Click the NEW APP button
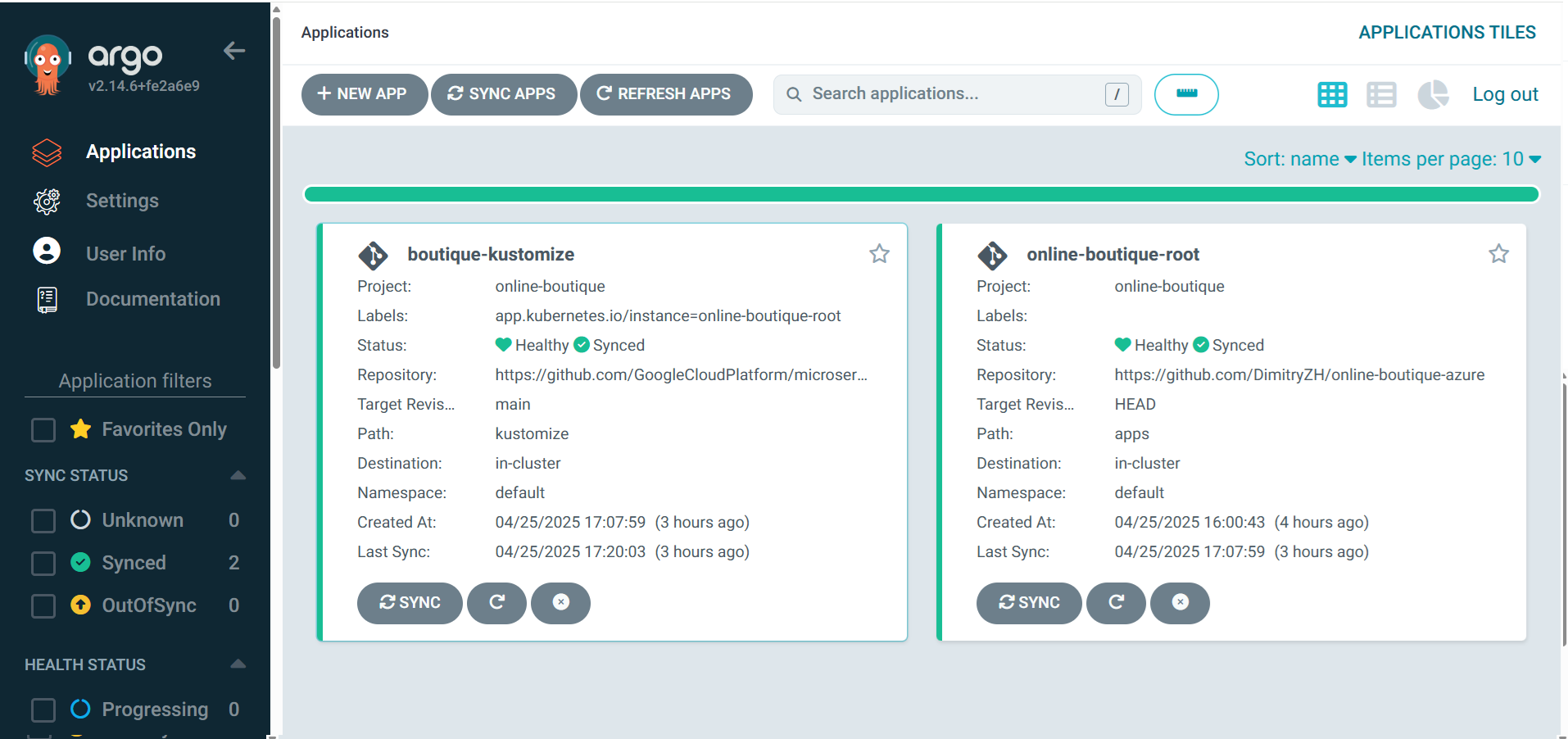The height and width of the screenshot is (739, 1568). tap(365, 94)
